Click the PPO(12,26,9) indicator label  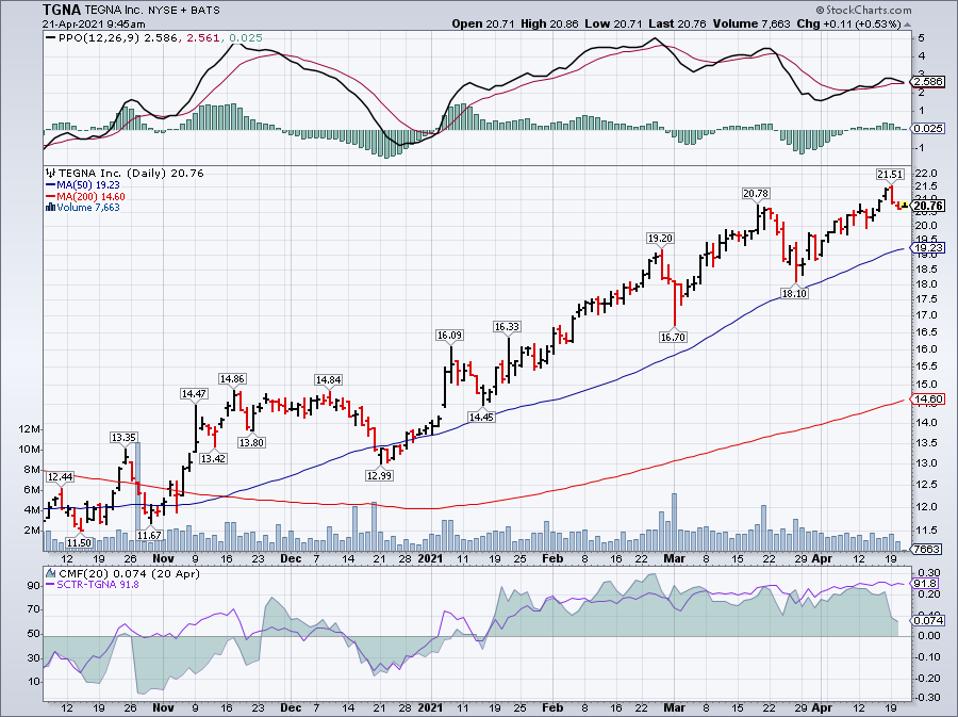click(x=99, y=38)
